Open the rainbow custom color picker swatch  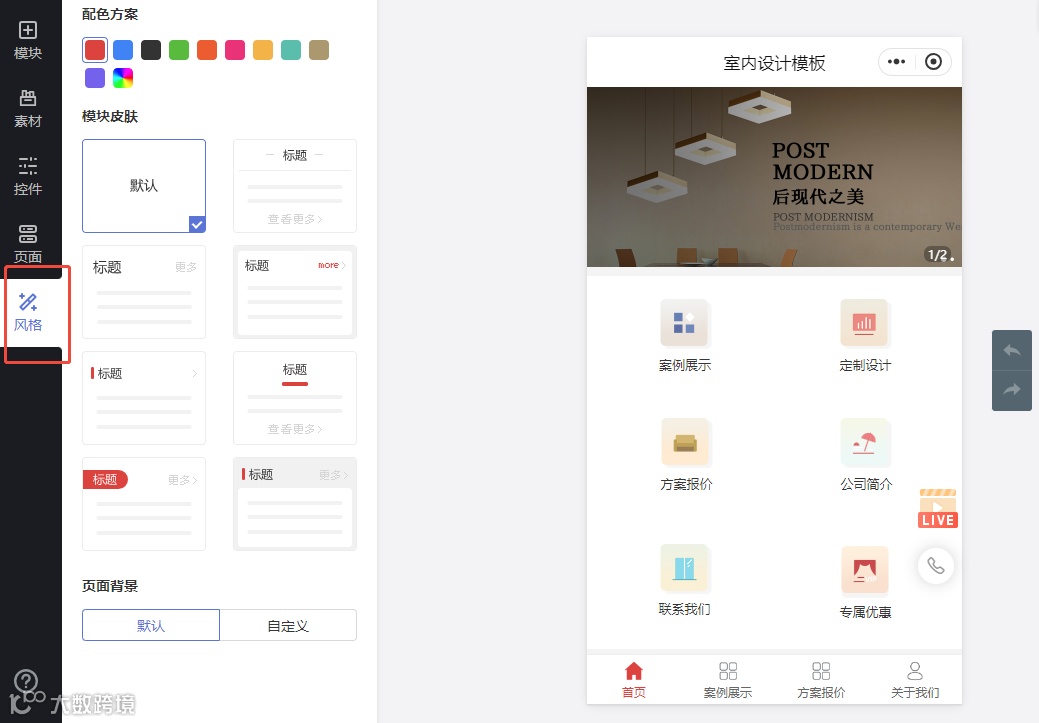pos(123,78)
